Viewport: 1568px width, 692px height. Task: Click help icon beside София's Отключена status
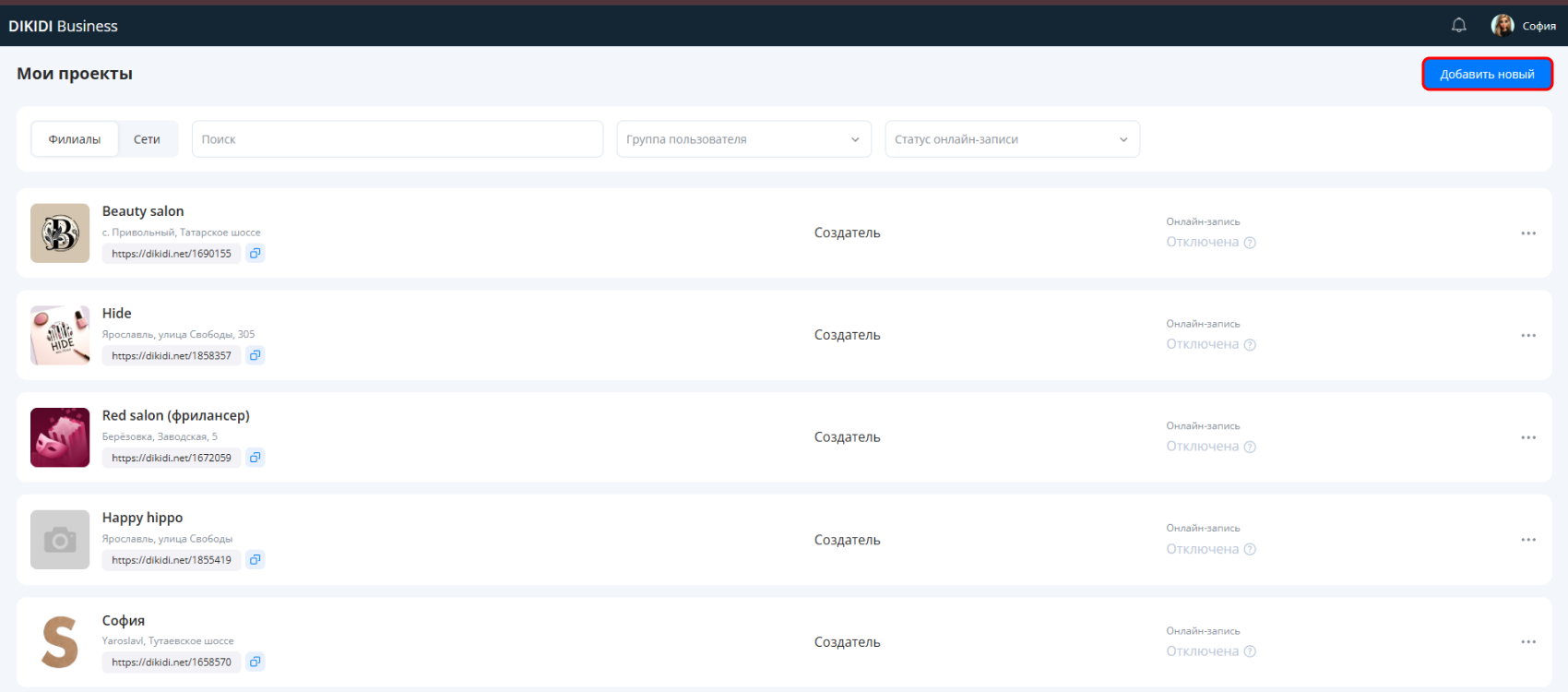tap(1250, 651)
